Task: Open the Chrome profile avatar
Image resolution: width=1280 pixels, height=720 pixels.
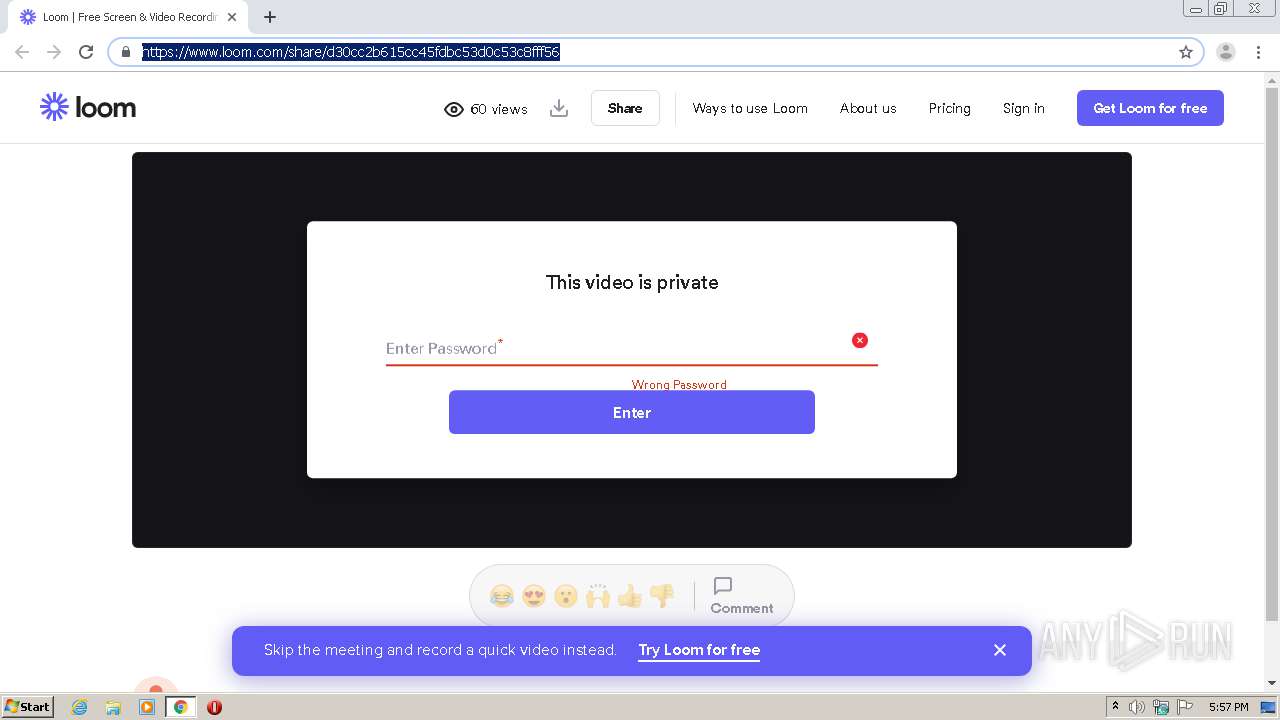Action: (x=1226, y=52)
